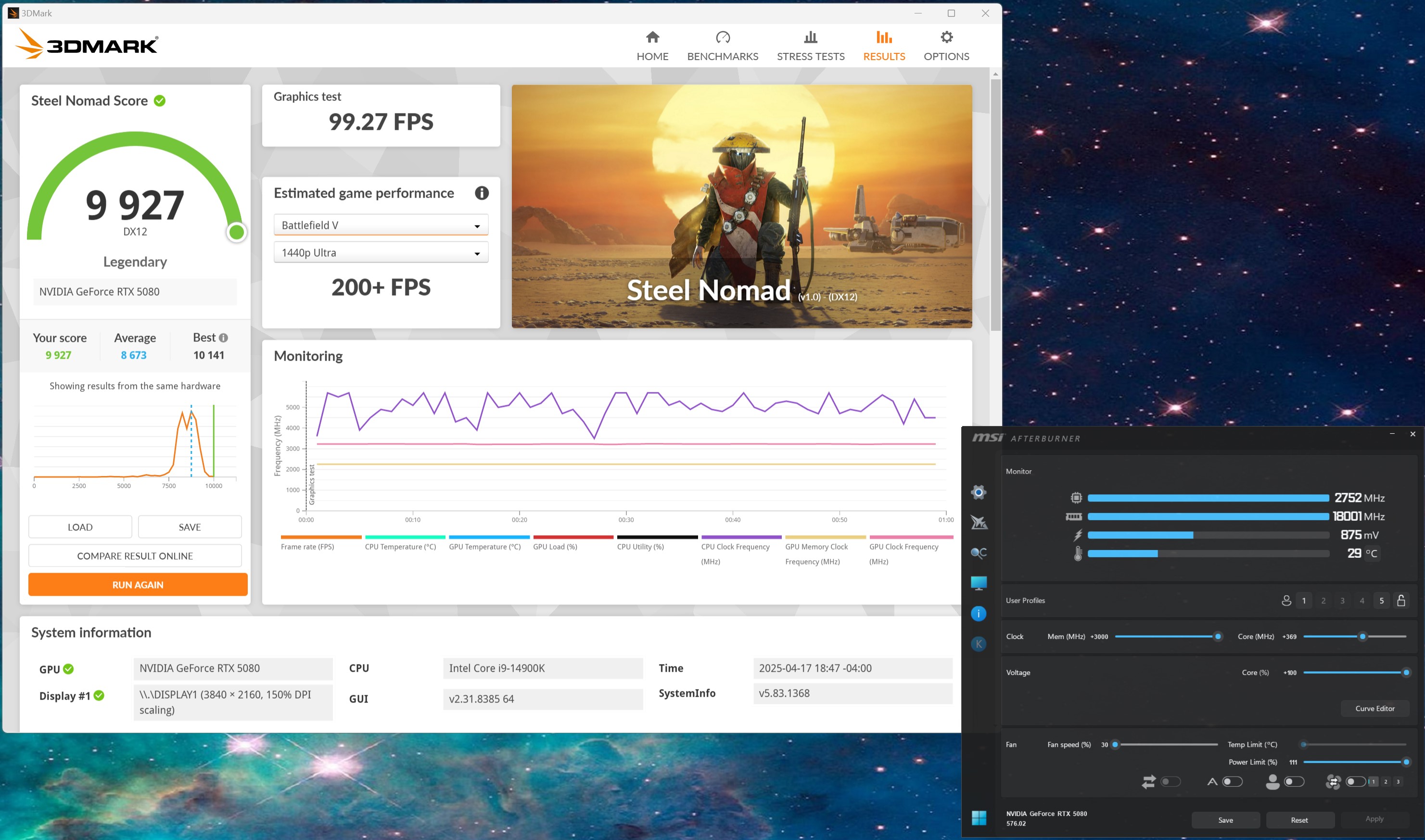The image size is (1425, 840).
Task: Click the GPU Temperature legend entry
Action: point(489,543)
